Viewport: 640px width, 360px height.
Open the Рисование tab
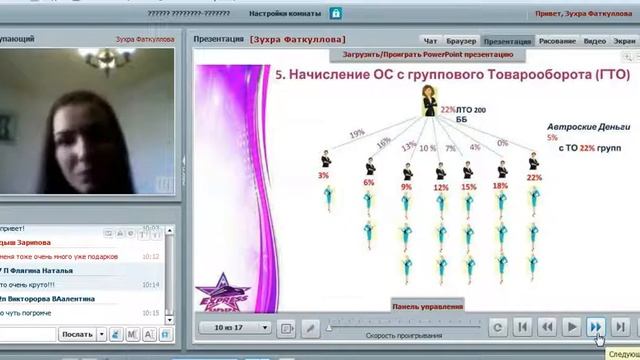(557, 41)
